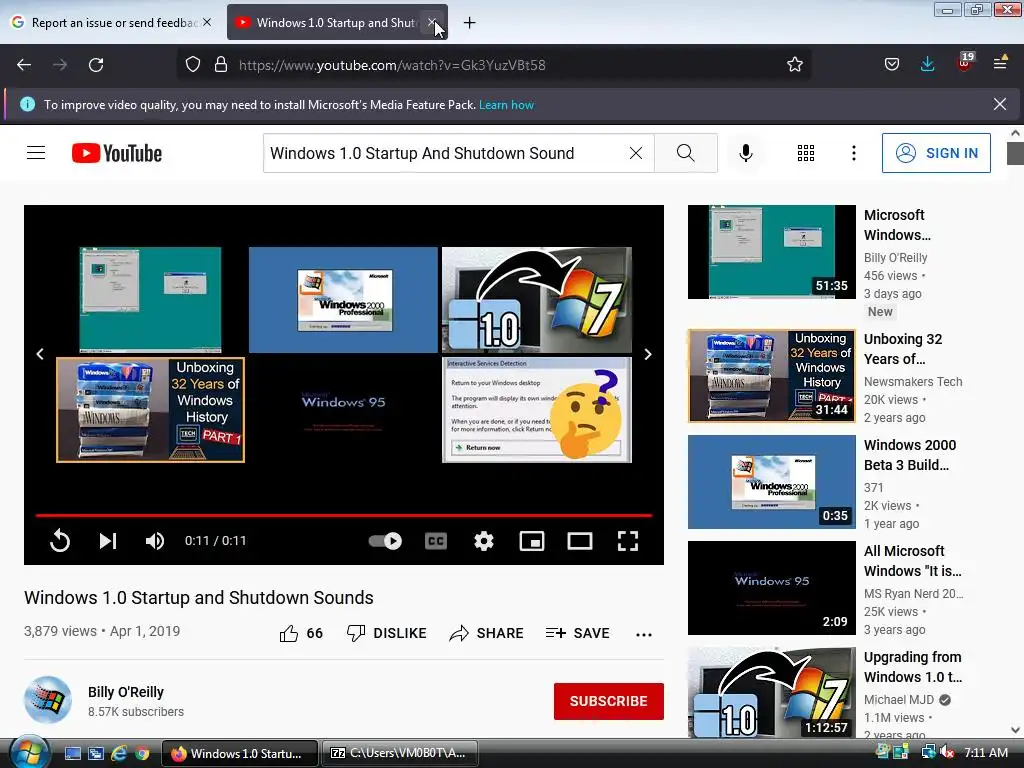Open Billy O'Reilly channel avatar

(48, 700)
